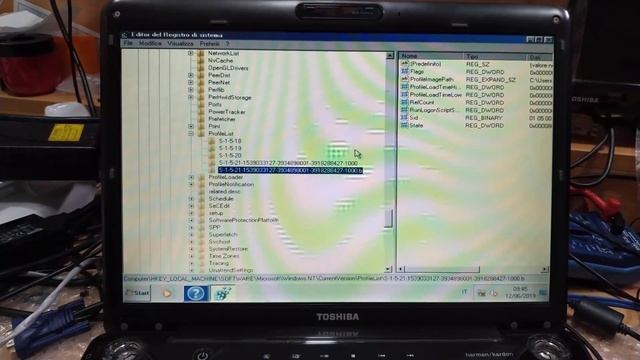Select the Svchost key
Screen dimensions: 640x360
tap(219, 242)
